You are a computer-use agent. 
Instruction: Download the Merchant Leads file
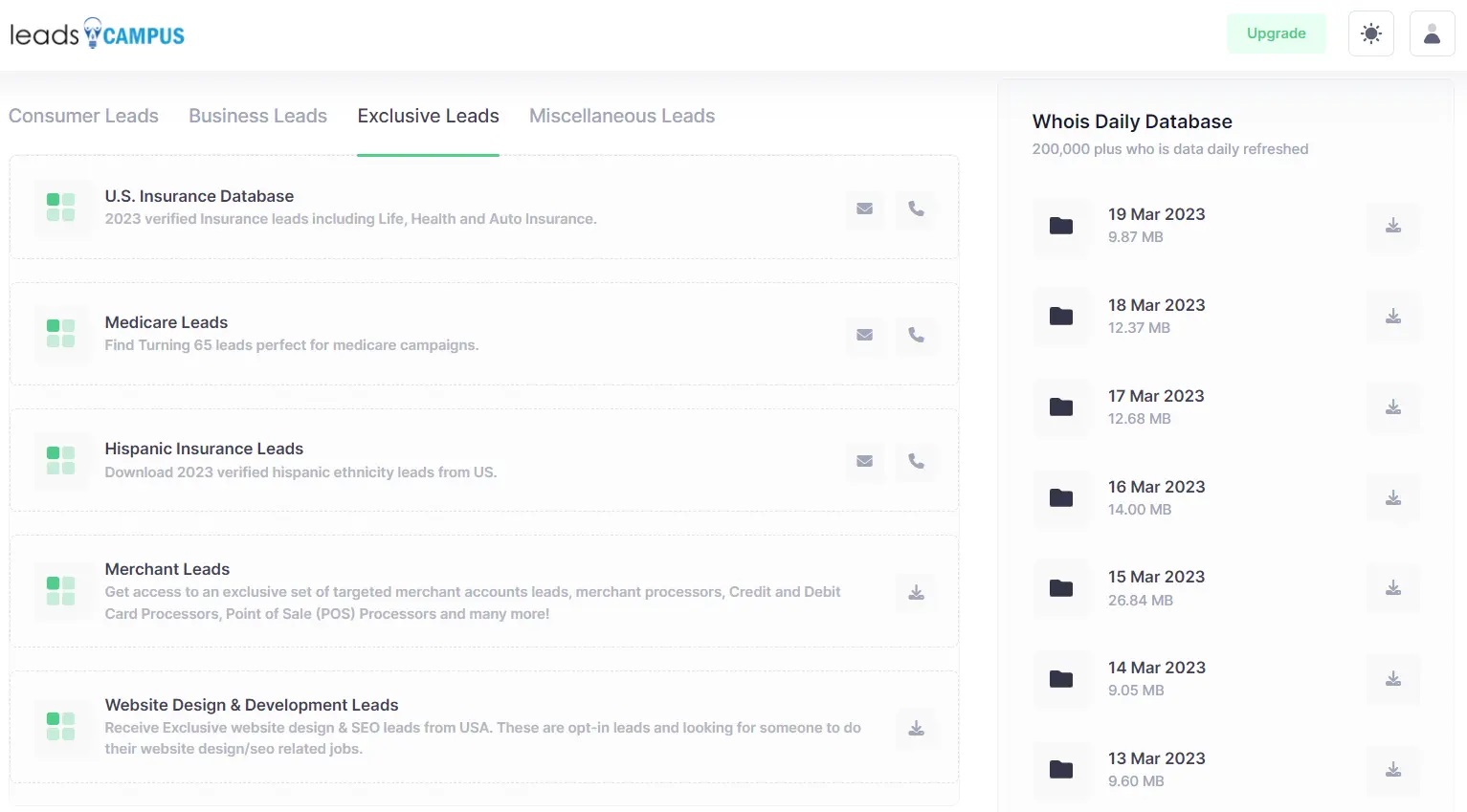tap(916, 592)
